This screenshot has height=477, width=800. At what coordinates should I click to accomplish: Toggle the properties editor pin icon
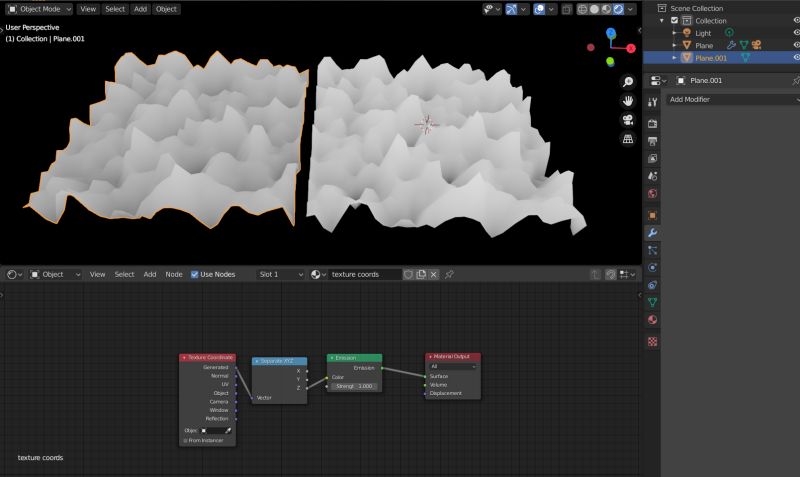click(x=795, y=81)
